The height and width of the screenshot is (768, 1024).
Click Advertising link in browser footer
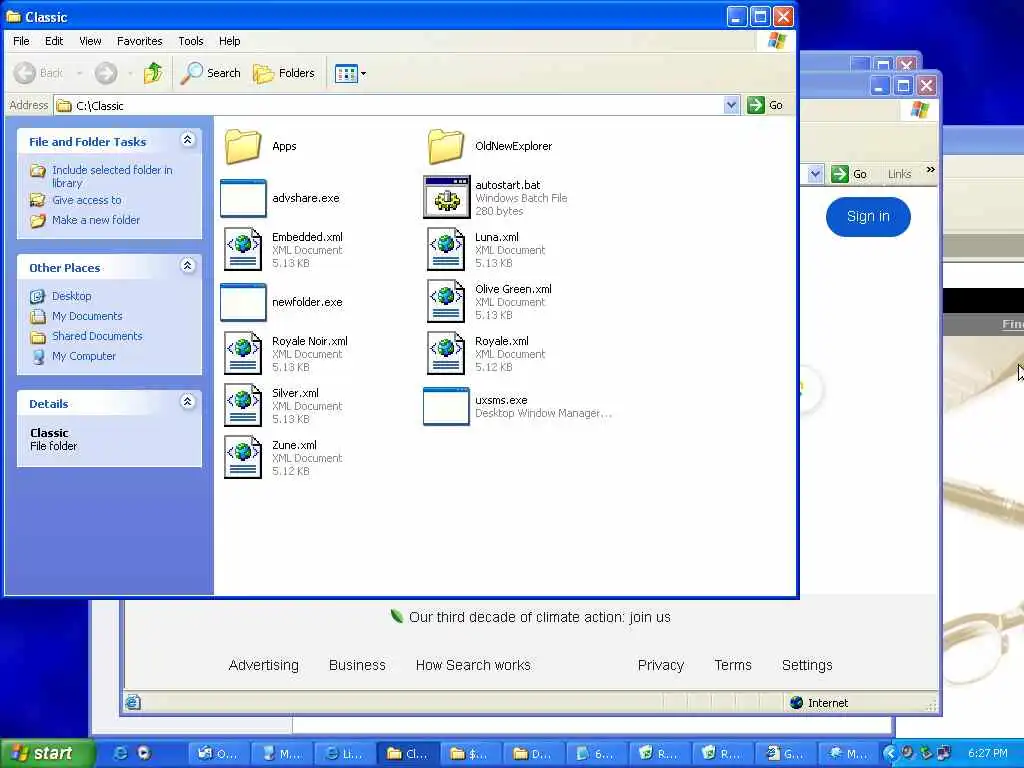point(263,665)
